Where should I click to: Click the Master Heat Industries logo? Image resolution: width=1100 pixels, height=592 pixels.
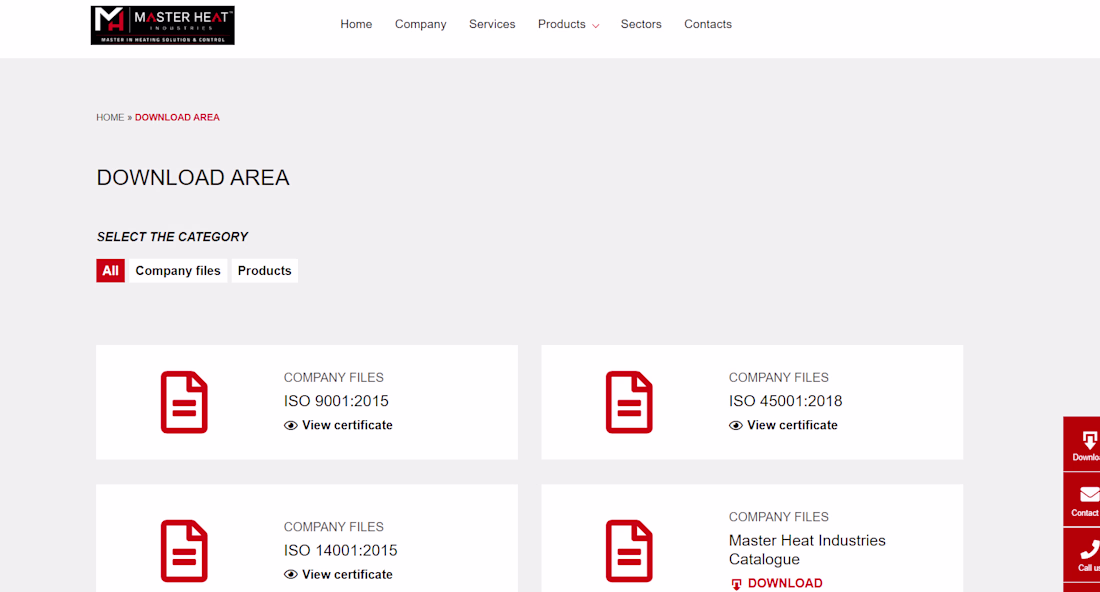tap(163, 25)
